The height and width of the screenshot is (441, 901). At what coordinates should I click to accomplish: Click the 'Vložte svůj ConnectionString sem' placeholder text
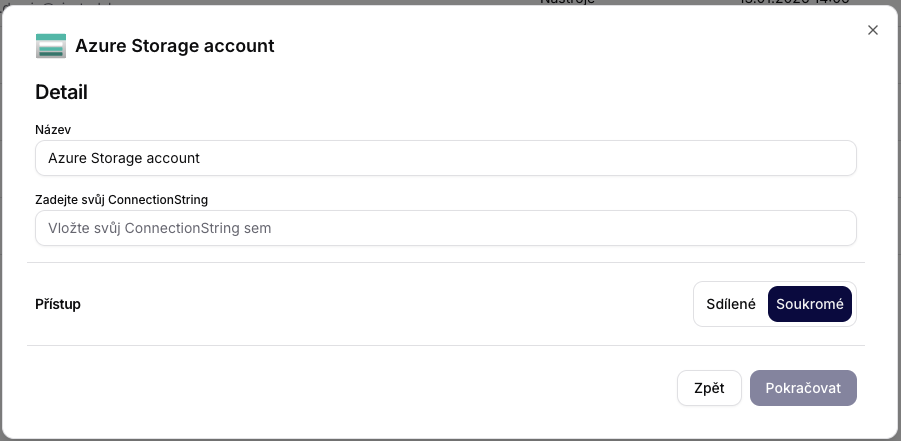160,228
